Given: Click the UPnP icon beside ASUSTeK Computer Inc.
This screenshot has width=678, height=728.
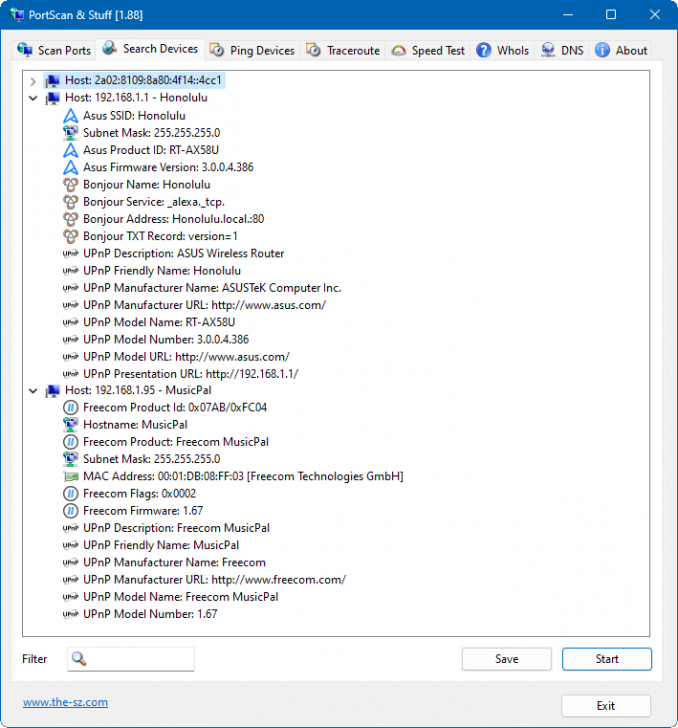Looking at the screenshot, I should click(x=70, y=288).
